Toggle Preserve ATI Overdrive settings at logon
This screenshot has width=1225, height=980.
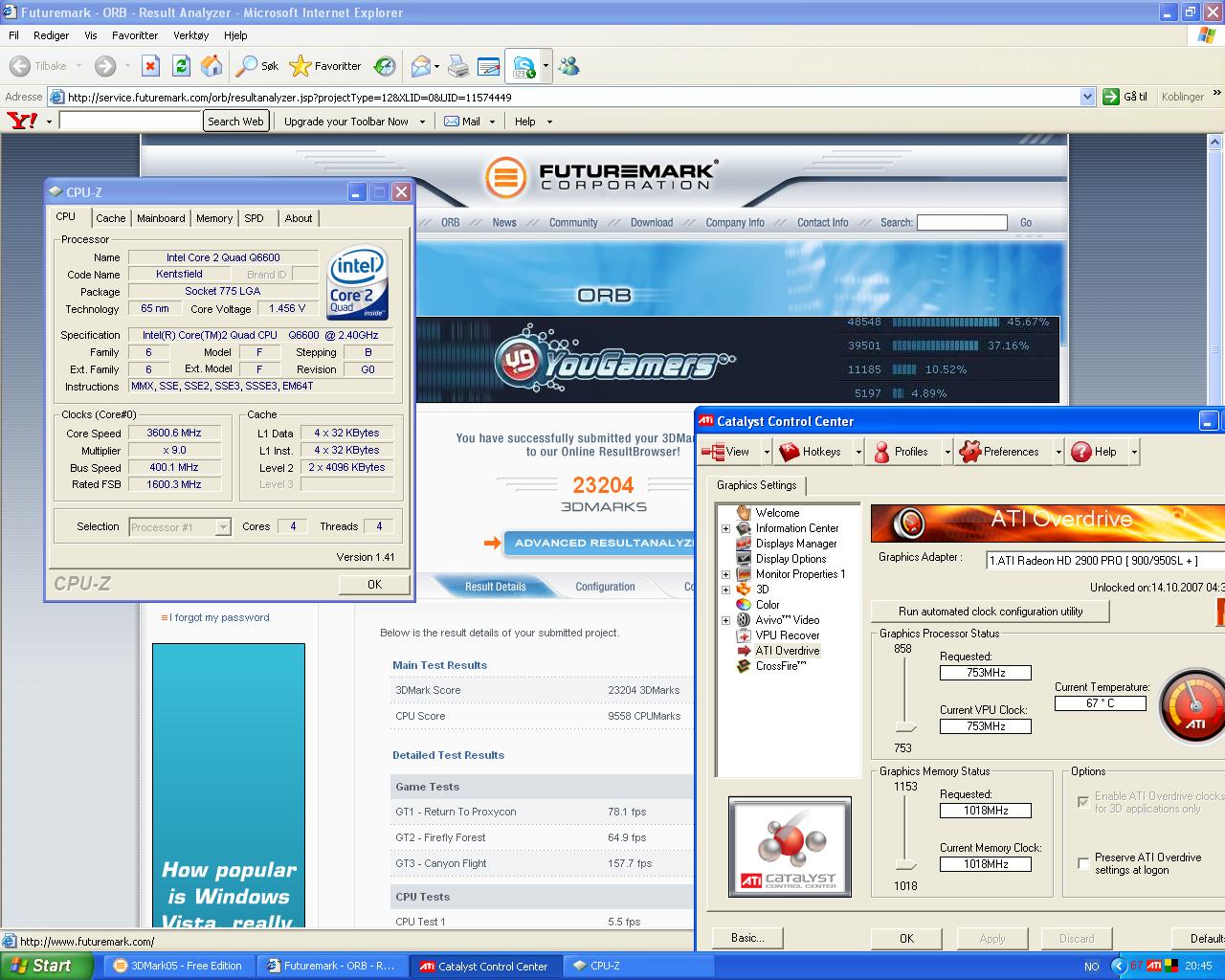tap(1083, 863)
